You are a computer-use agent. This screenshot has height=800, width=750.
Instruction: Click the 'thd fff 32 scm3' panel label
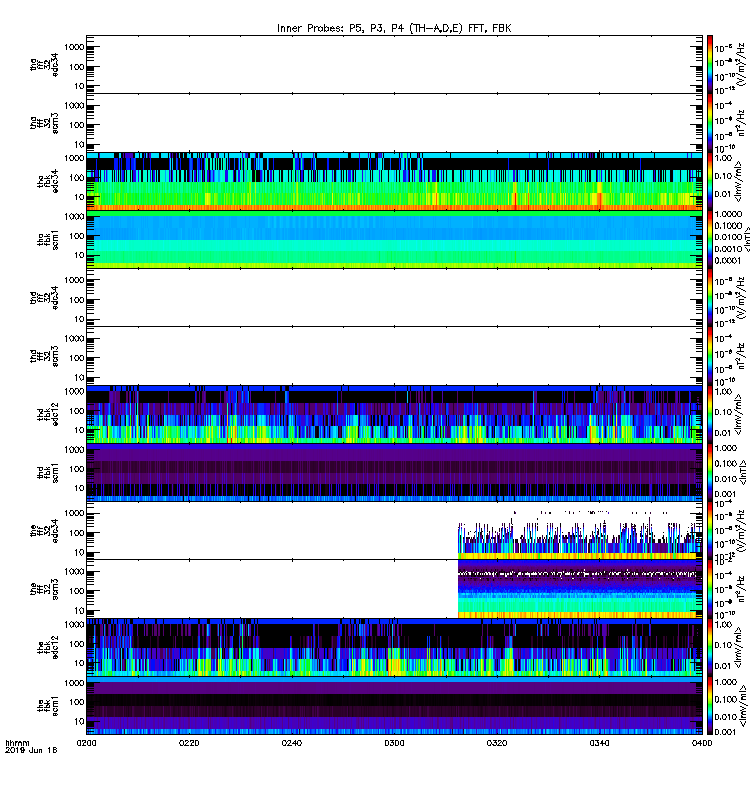click(44, 356)
